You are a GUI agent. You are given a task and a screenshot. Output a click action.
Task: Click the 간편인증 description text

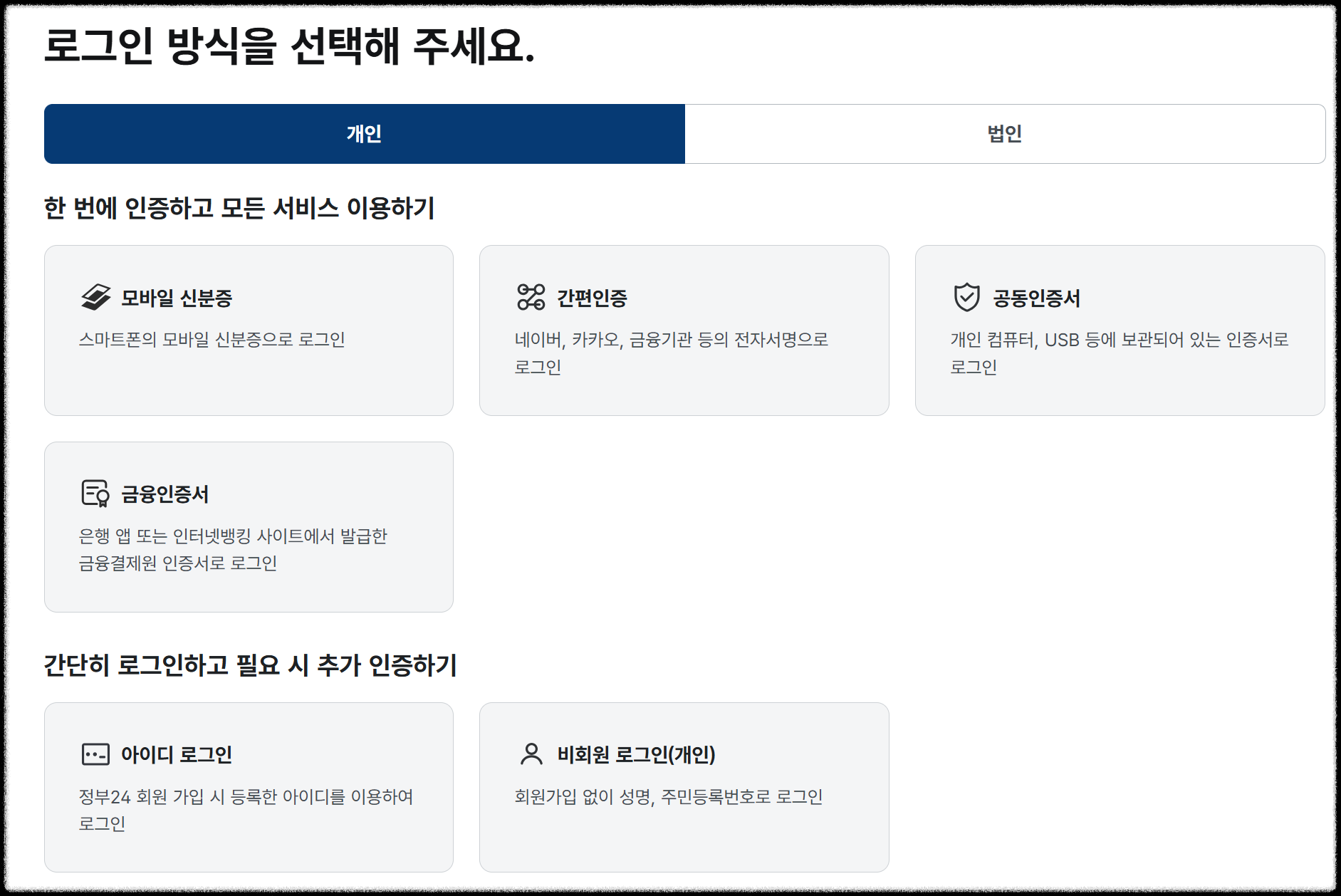pyautogui.click(x=671, y=354)
